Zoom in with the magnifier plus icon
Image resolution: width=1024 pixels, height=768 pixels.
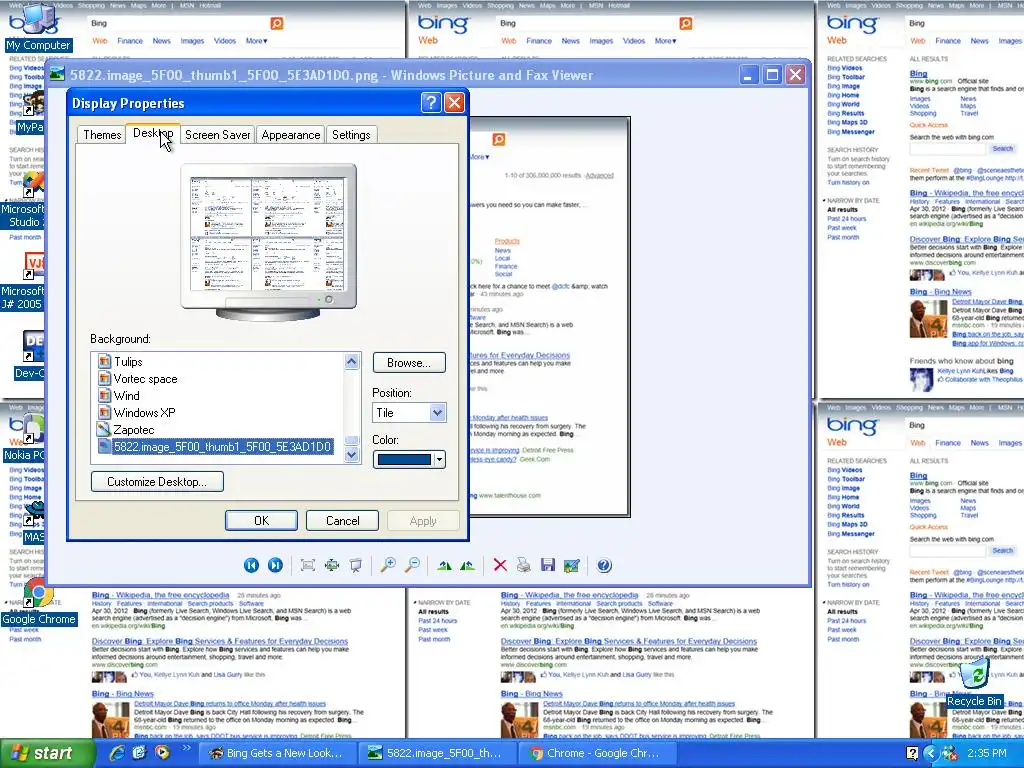[x=388, y=566]
